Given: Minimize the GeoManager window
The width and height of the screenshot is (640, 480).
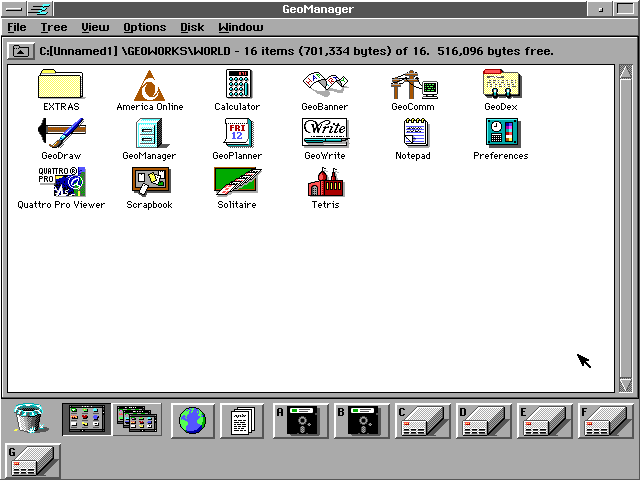Looking at the screenshot, I should point(600,9).
